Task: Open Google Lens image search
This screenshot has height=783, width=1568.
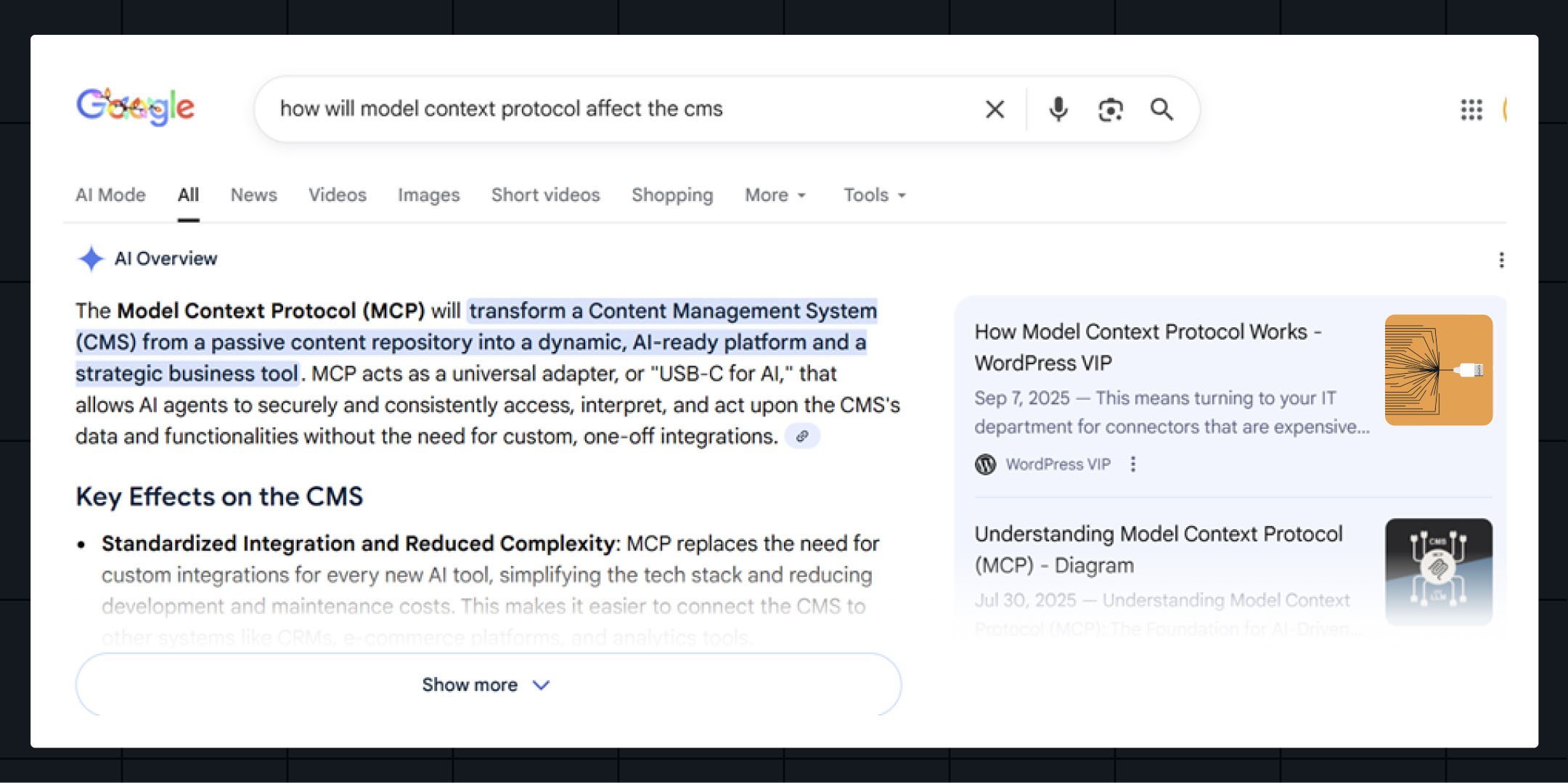Action: 1110,110
